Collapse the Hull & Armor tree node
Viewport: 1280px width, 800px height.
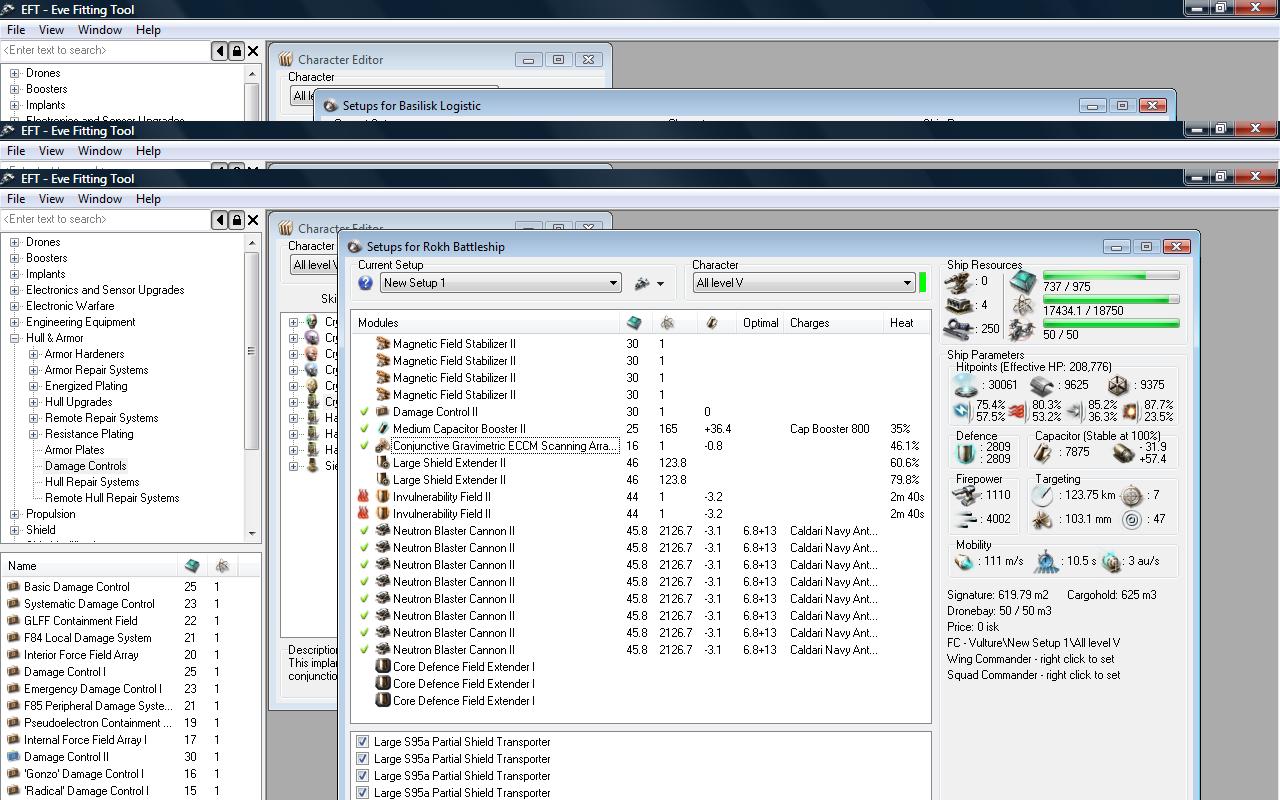click(x=15, y=338)
